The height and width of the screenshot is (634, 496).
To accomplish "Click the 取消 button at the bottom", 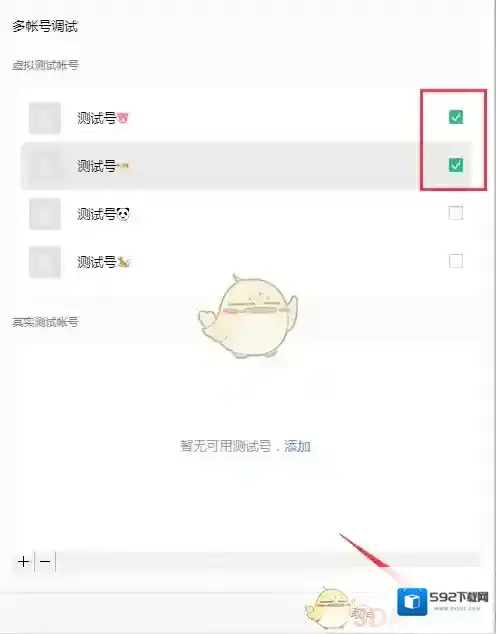I will click(361, 614).
